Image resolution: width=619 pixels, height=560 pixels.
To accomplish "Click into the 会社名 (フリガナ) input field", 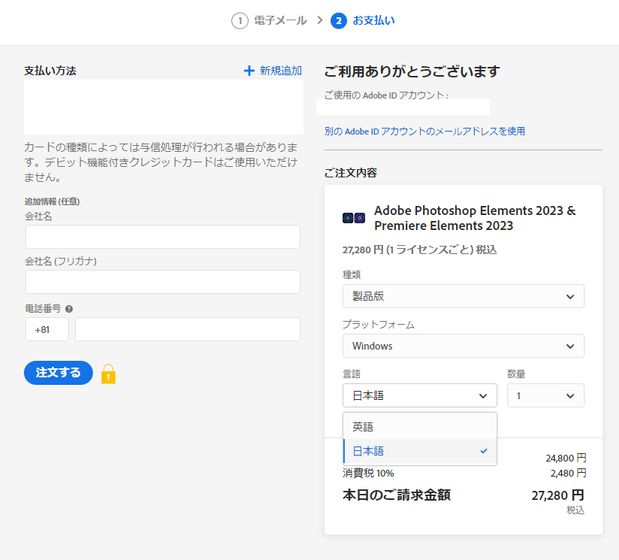I will coord(163,282).
